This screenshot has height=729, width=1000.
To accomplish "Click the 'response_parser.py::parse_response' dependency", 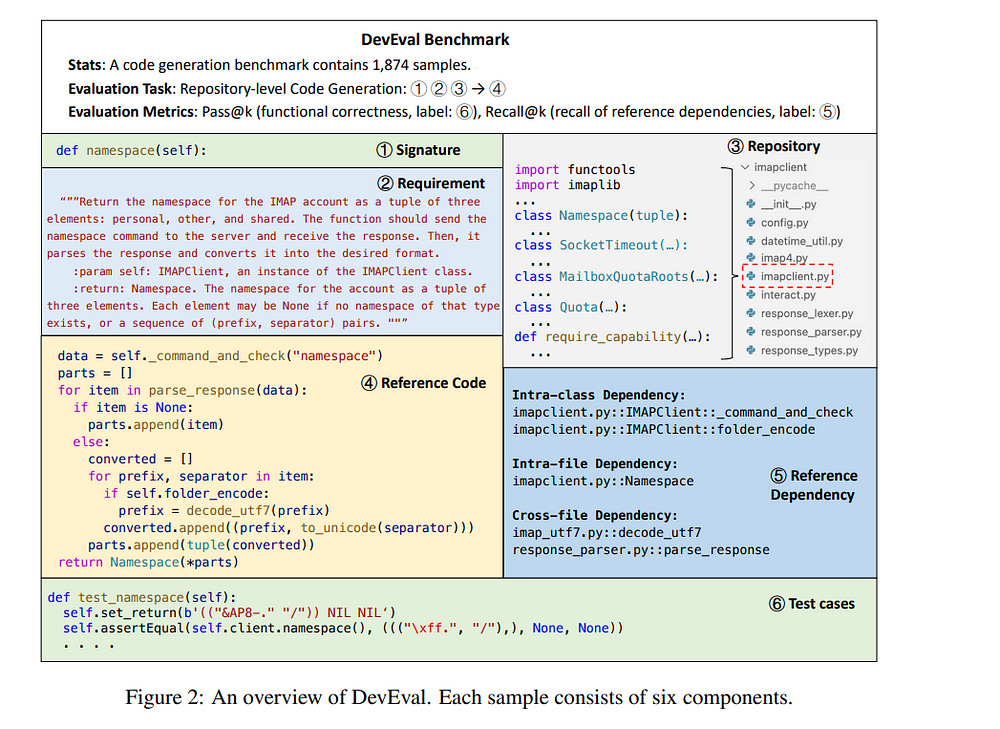I will tap(641, 550).
